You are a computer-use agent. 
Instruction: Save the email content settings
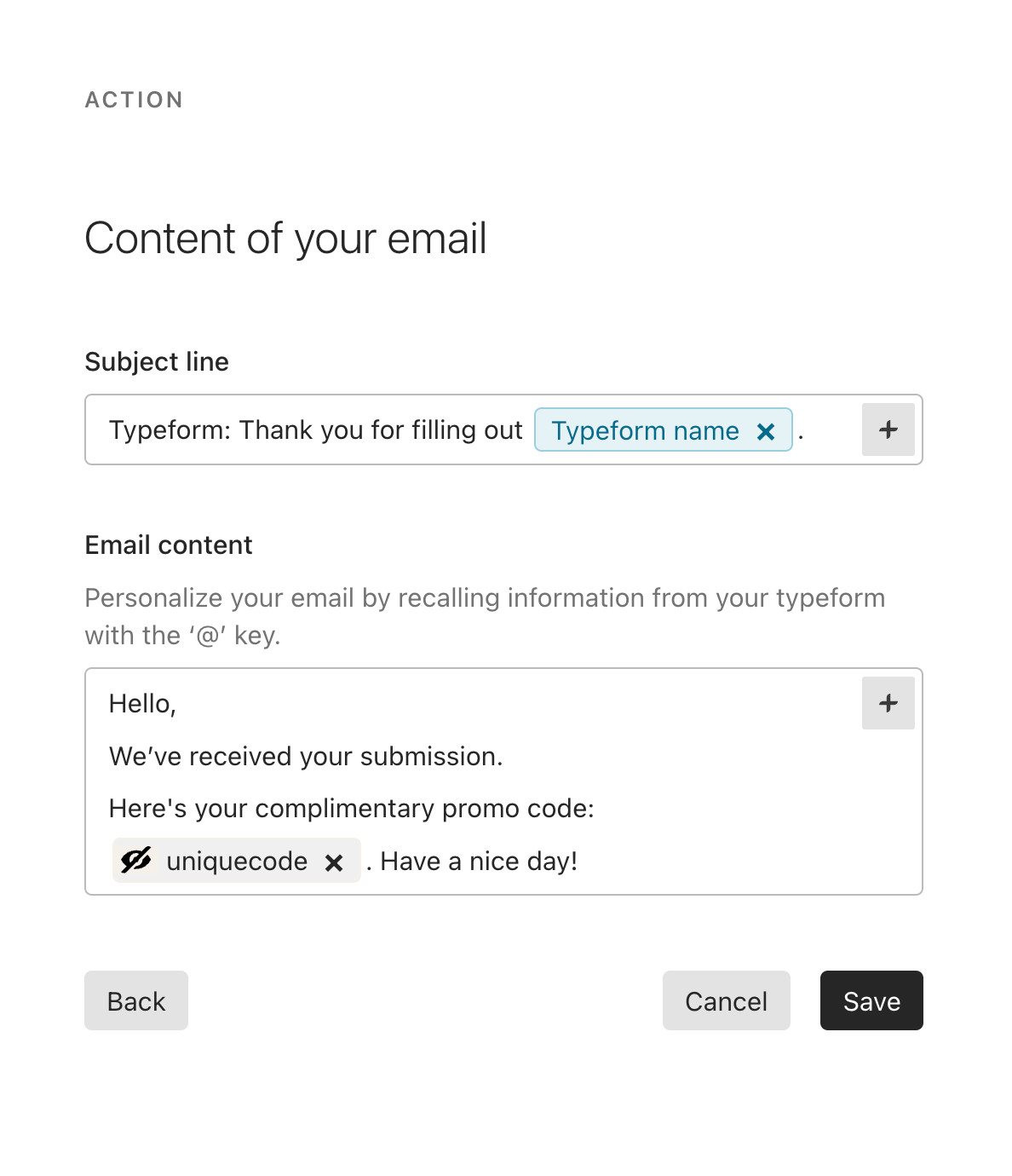point(871,1000)
